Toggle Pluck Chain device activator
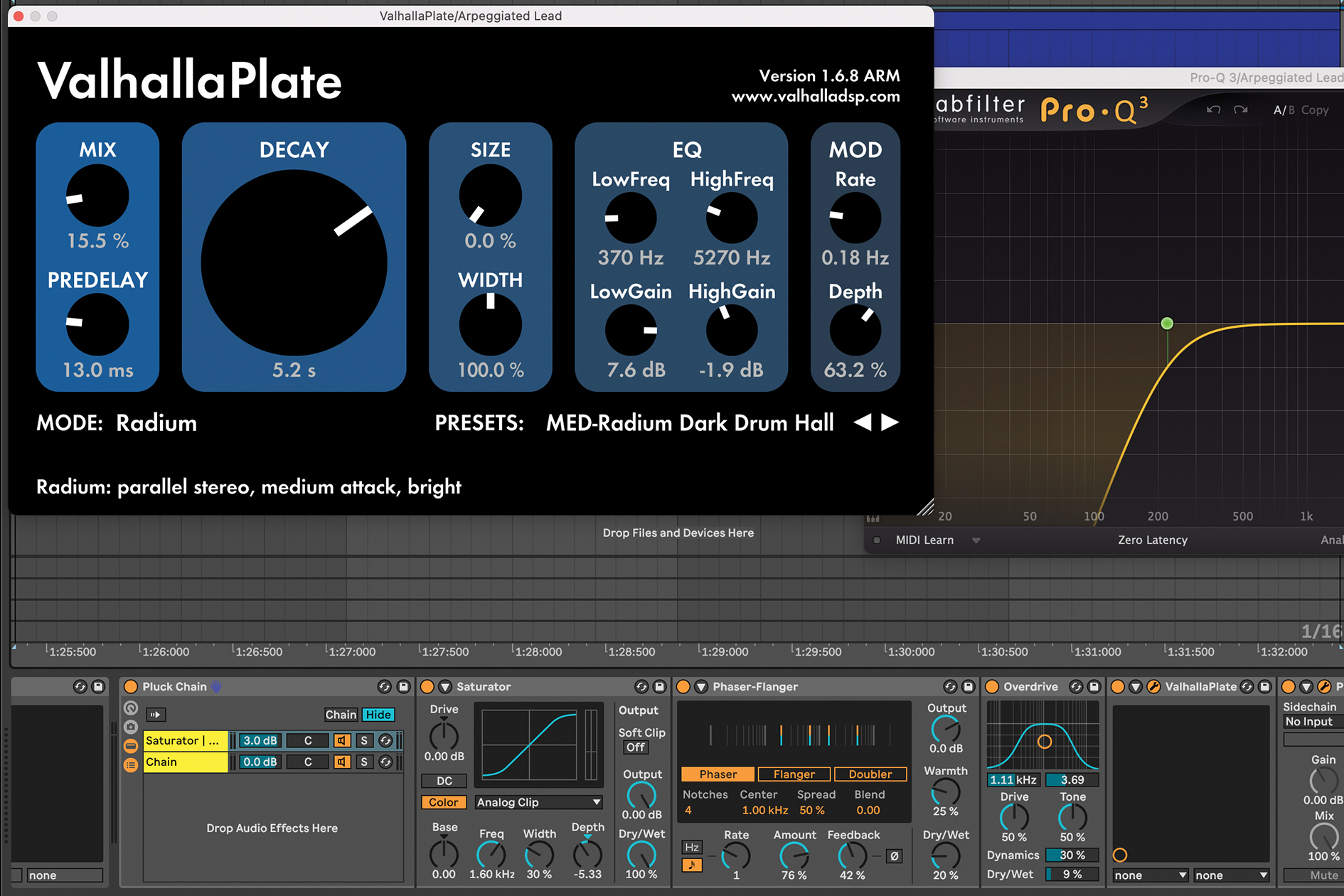The width and height of the screenshot is (1344, 896). click(x=131, y=686)
